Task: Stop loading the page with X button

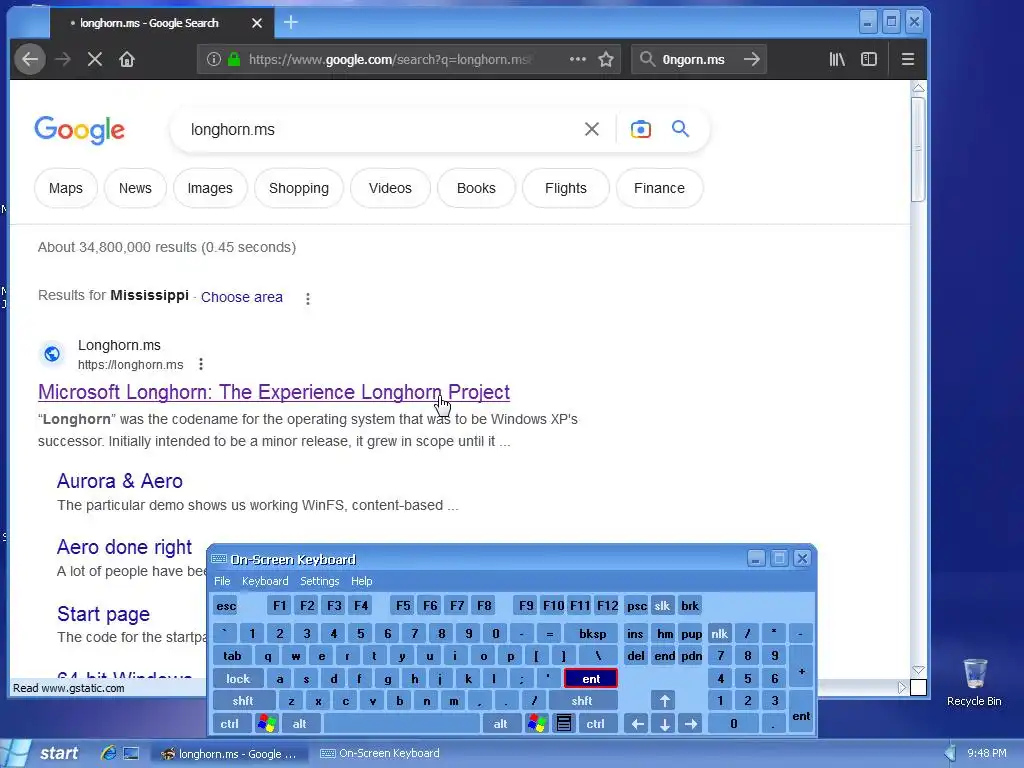Action: [x=95, y=59]
